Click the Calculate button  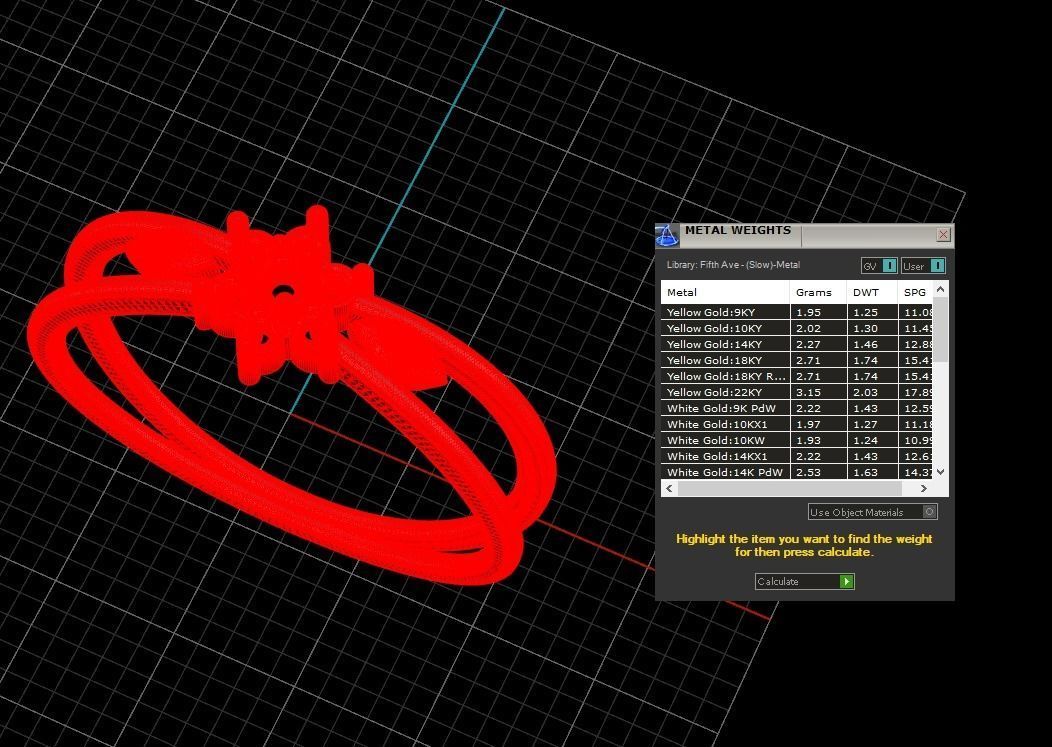click(x=804, y=581)
